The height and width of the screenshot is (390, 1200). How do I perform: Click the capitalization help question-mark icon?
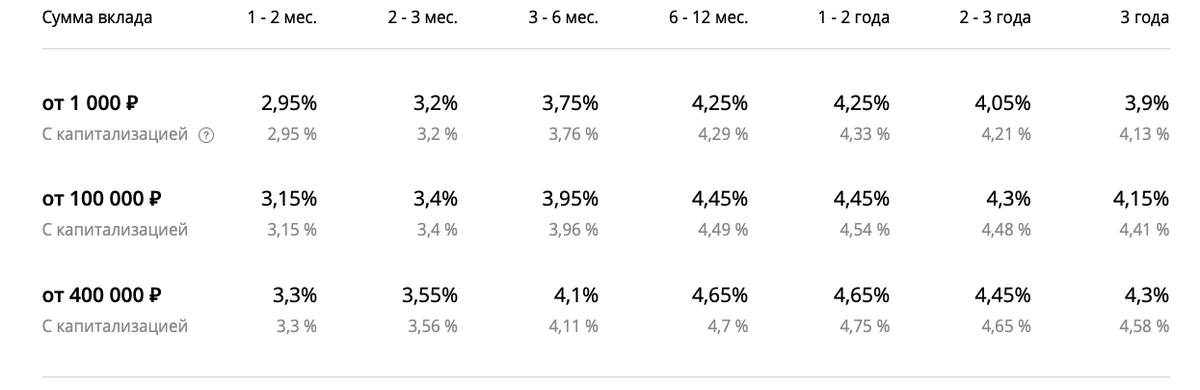[207, 135]
